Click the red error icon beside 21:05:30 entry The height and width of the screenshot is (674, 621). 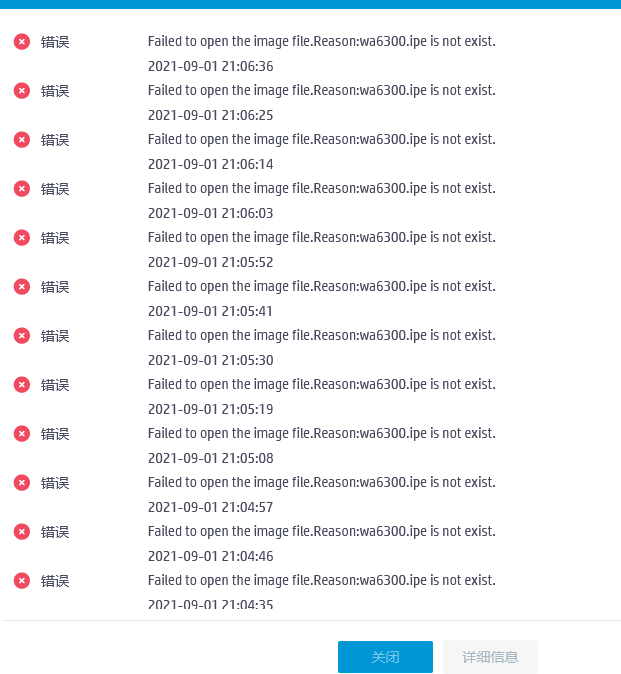pyautogui.click(x=22, y=336)
